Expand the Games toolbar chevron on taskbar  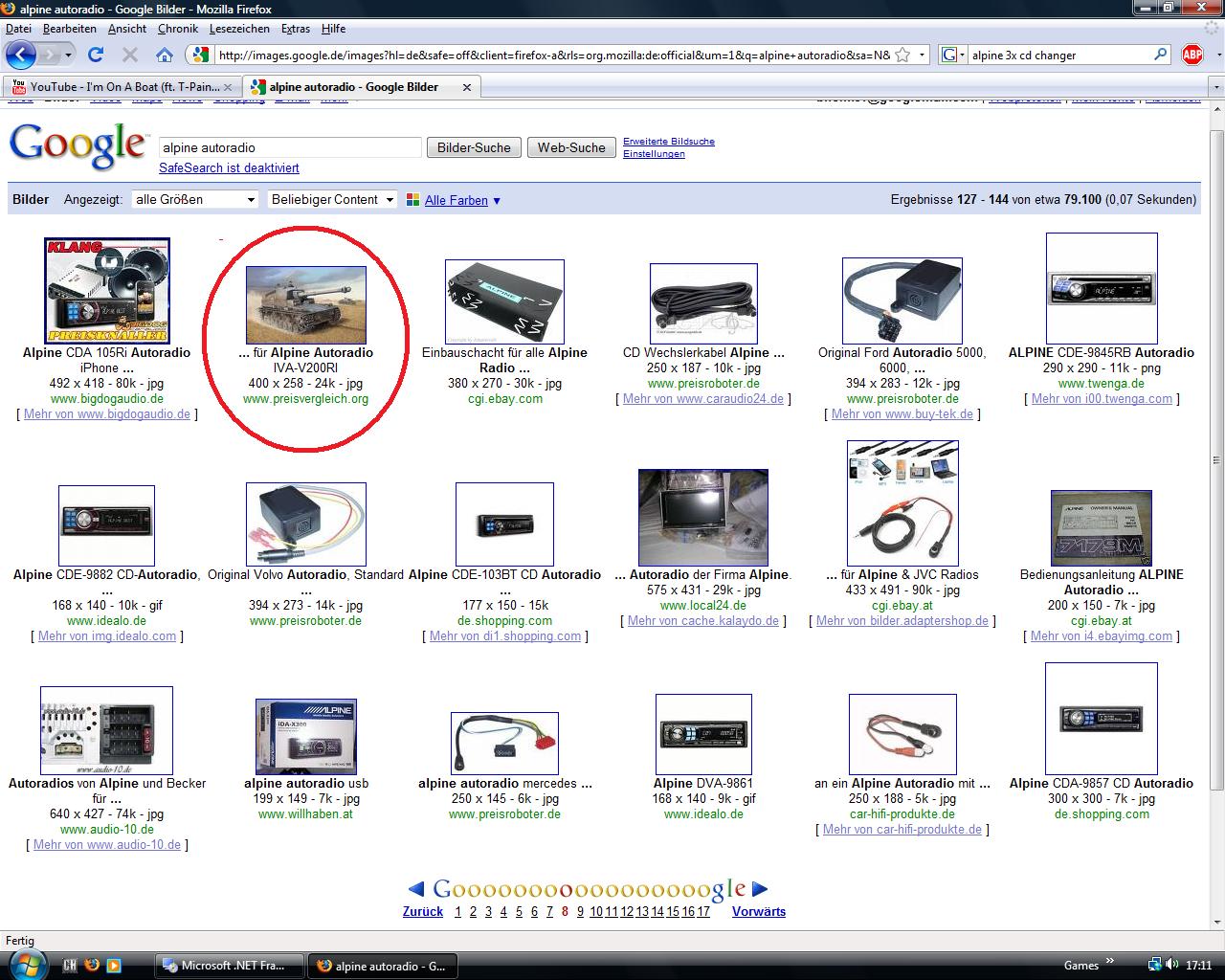(x=1110, y=961)
